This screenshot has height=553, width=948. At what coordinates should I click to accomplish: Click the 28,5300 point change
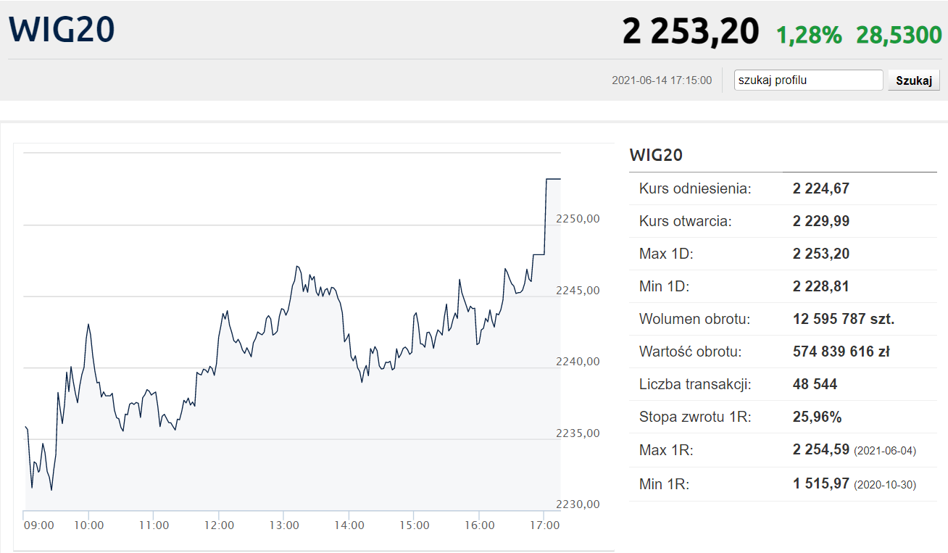(x=899, y=35)
